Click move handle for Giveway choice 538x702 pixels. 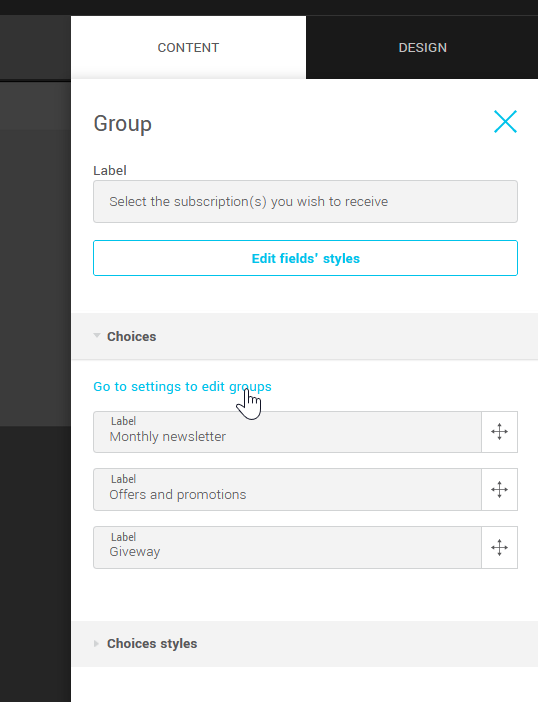click(500, 548)
